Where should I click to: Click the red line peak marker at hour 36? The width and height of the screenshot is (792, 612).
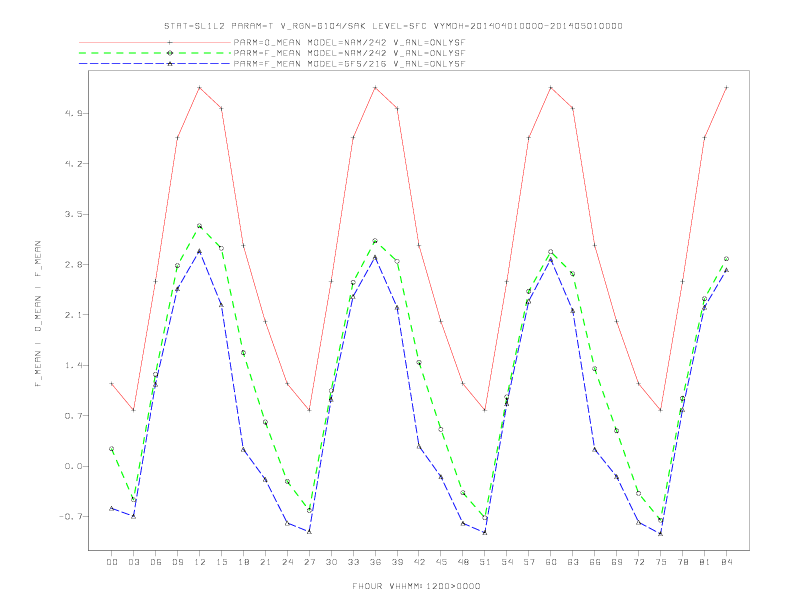[x=375, y=88]
